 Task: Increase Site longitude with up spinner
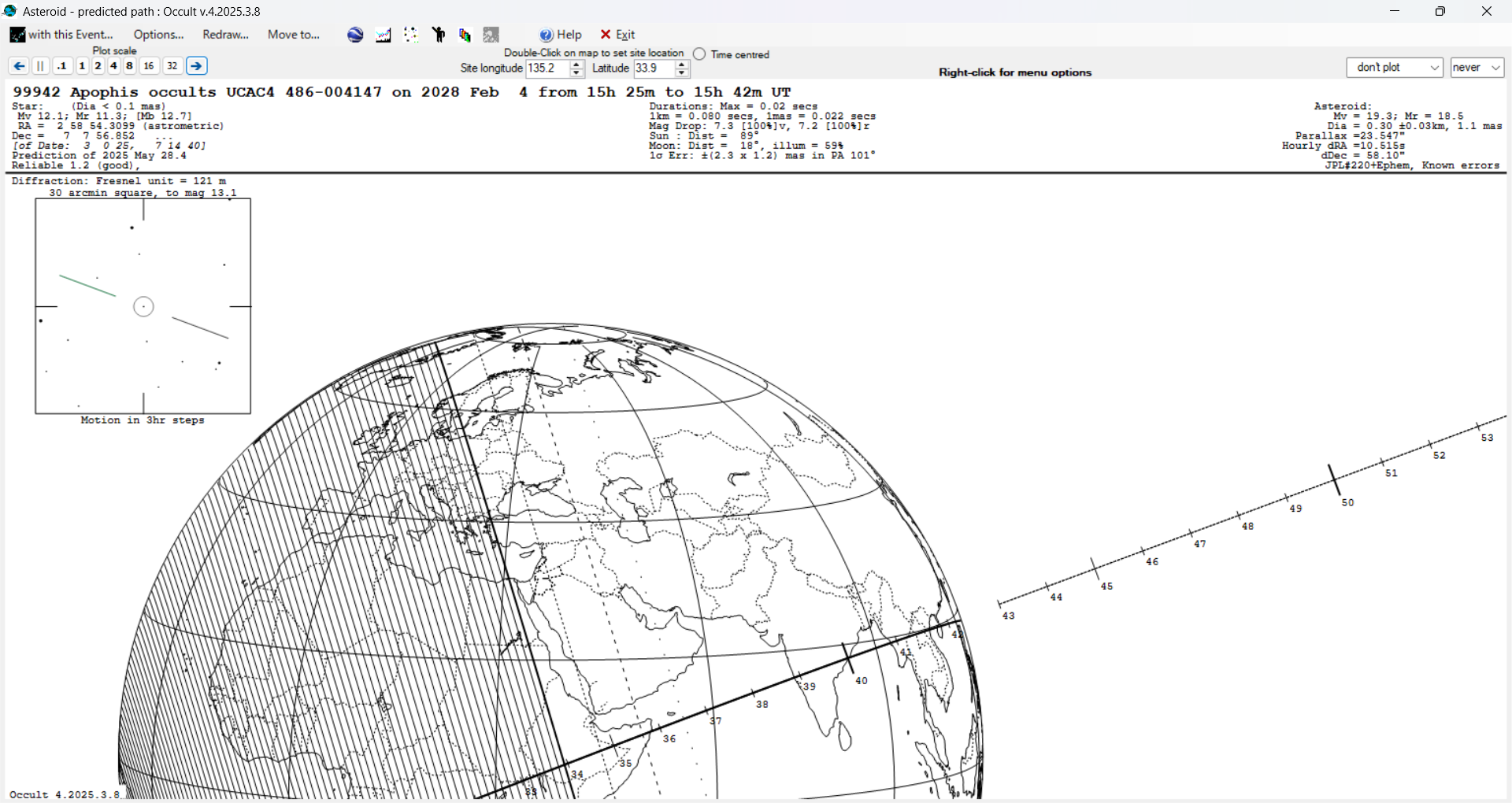click(576, 65)
